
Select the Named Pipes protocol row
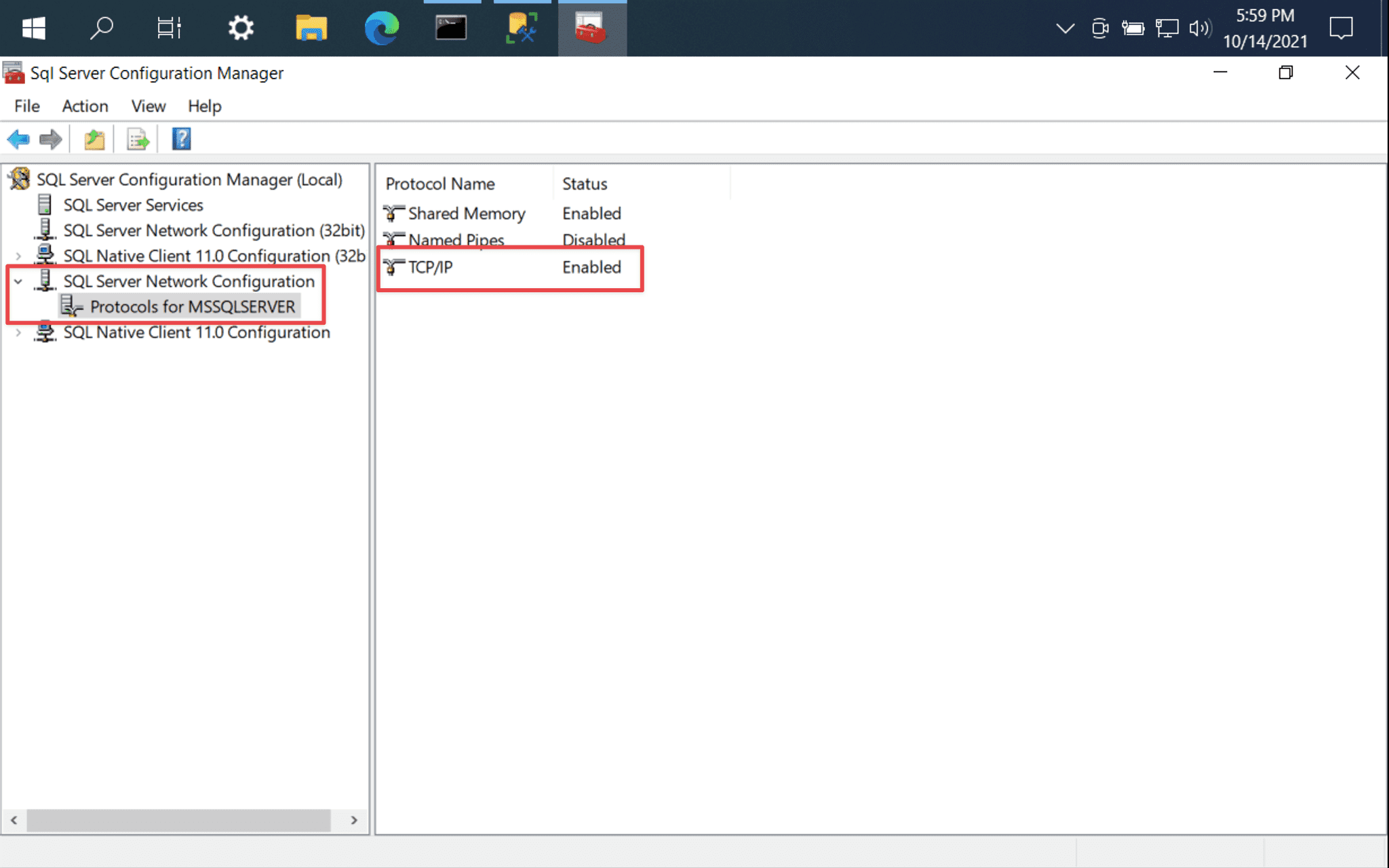(504, 240)
